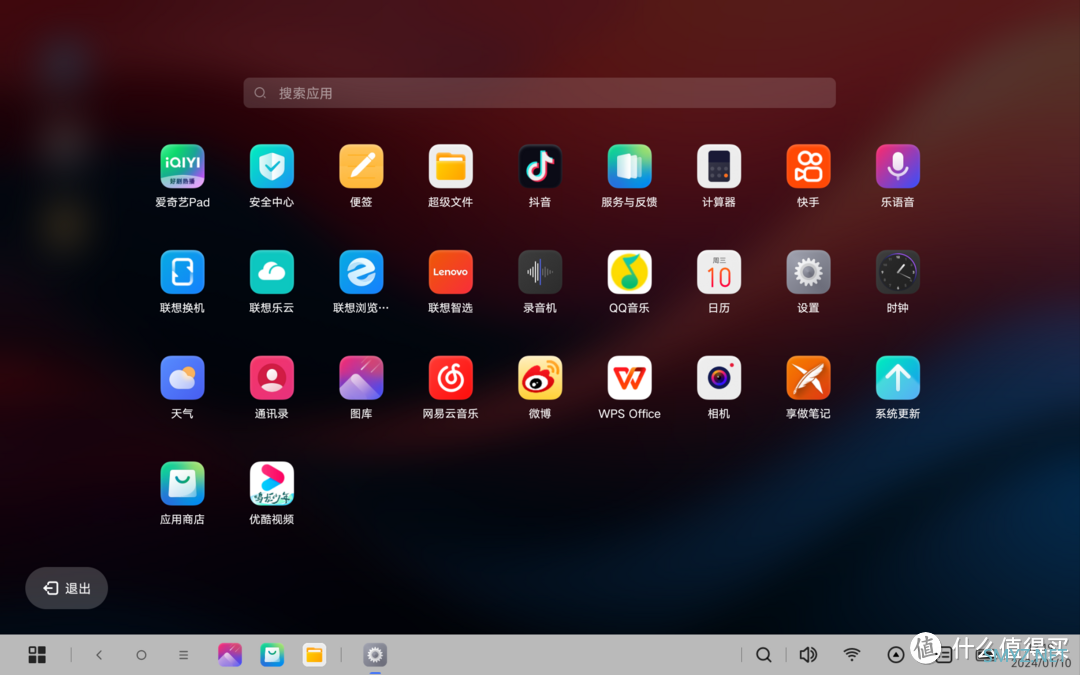Launch the 享做笔记 notes app
1080x675 pixels.
click(x=809, y=377)
